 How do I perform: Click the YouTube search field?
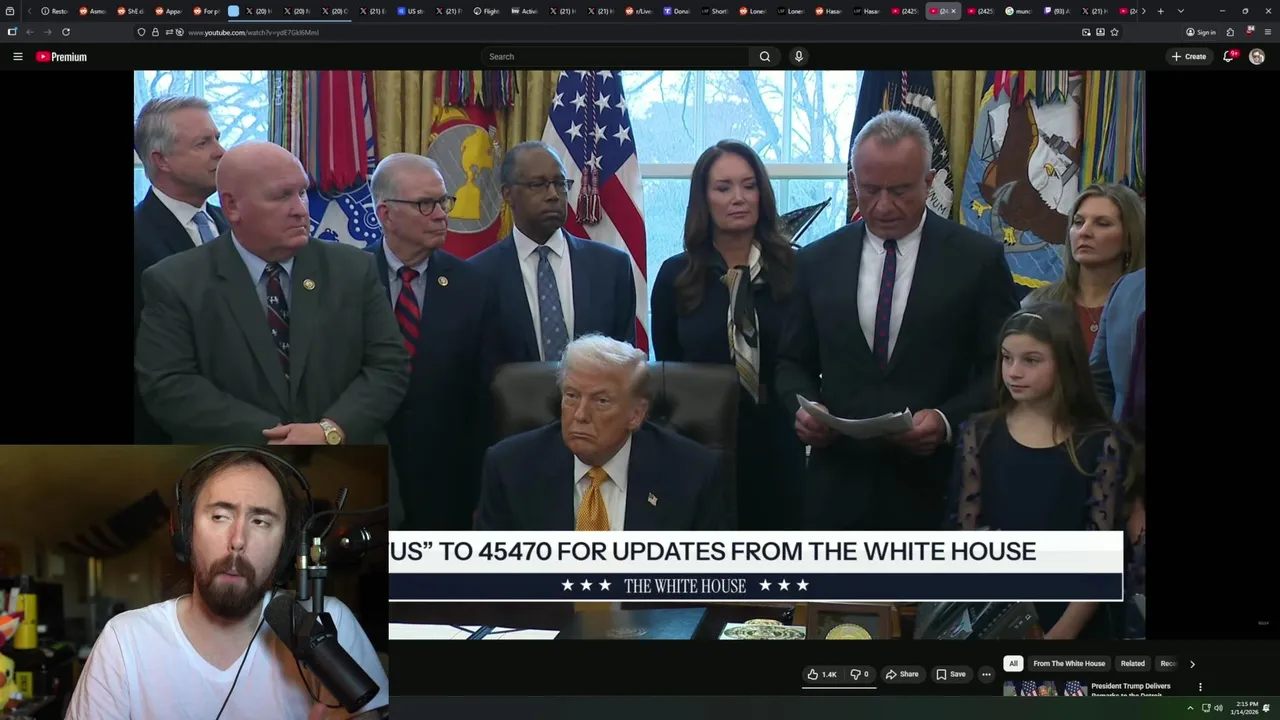click(x=615, y=57)
